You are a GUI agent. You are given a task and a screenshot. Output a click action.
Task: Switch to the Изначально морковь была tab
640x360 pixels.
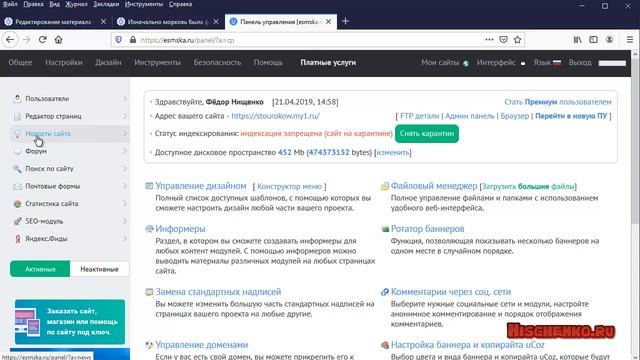click(168, 22)
